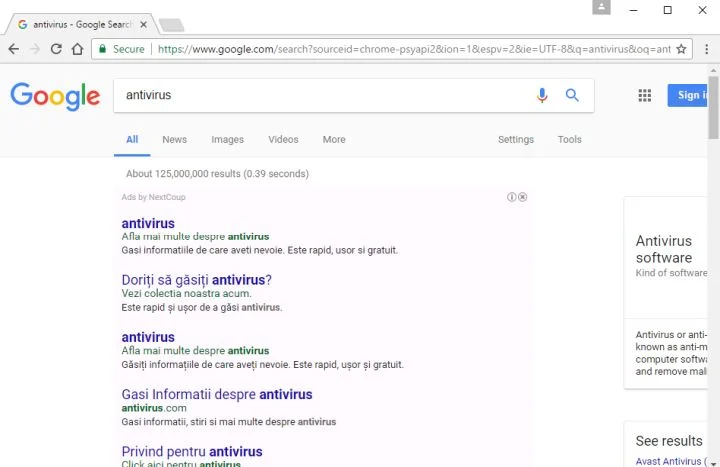Open 'Privind pentru antivirus' link
The image size is (720, 467).
tap(192, 451)
